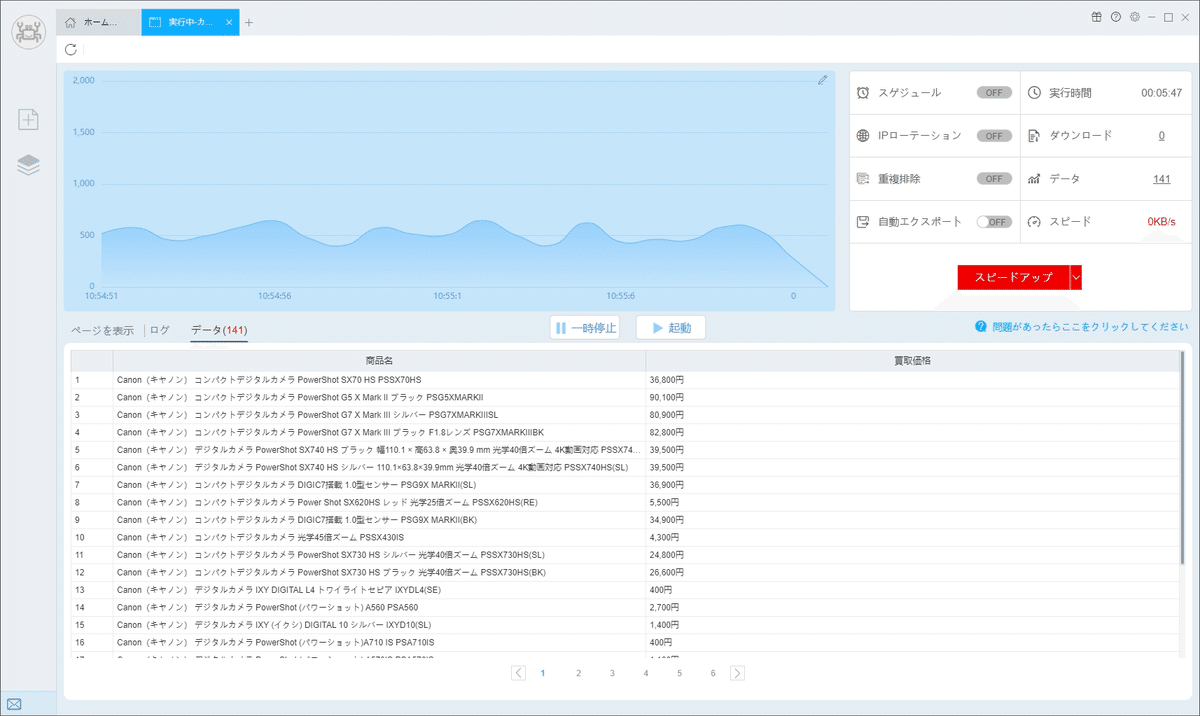Select row PowerShot A710 IS PSA710IS
This screenshot has height=716, width=1200.
[x=379, y=642]
